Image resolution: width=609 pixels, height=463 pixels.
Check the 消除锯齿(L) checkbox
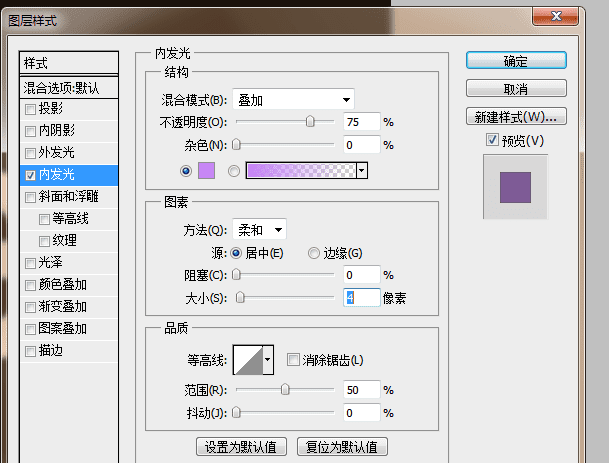click(x=293, y=359)
